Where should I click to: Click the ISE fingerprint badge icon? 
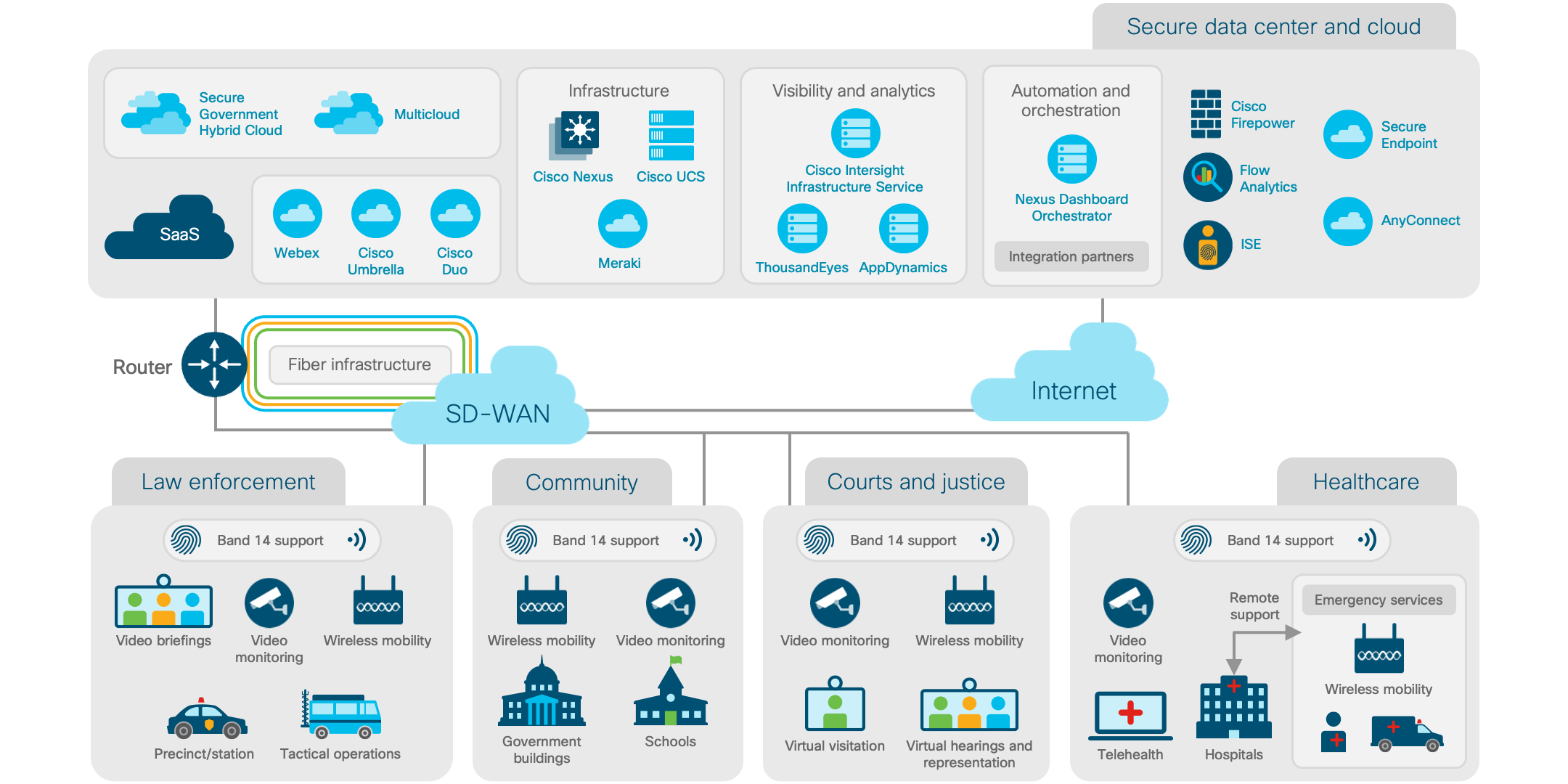pos(1208,245)
